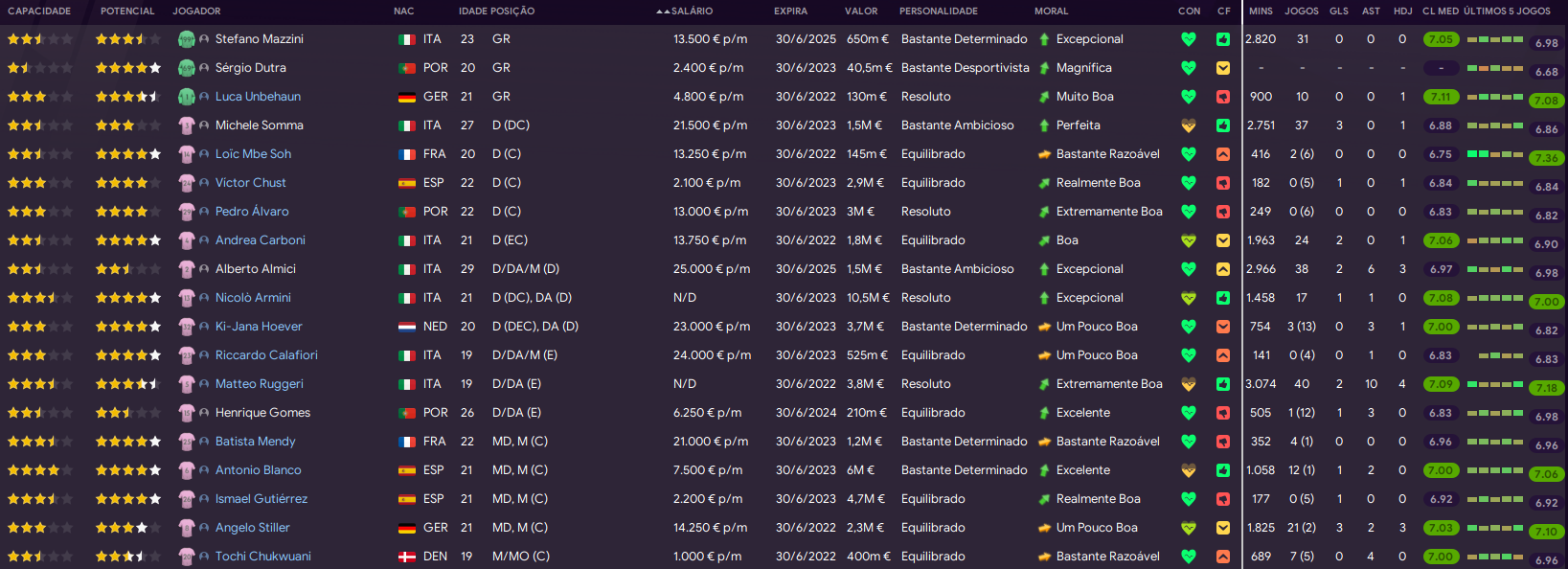Sort by MORAL column header
Viewport: 1568px width, 569px height.
[x=1052, y=11]
